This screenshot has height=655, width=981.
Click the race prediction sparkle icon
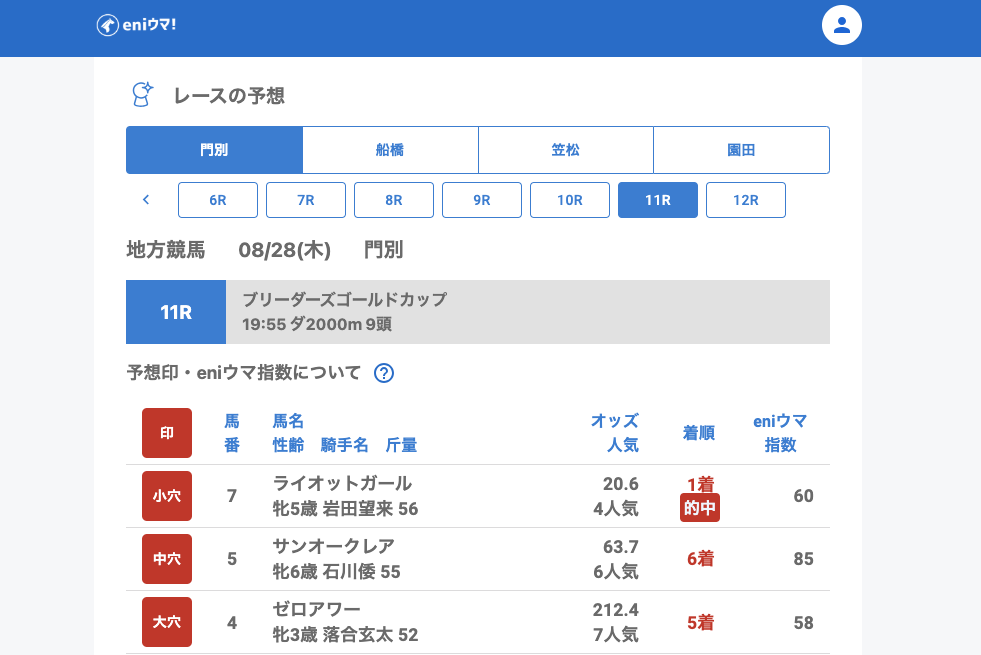(143, 95)
